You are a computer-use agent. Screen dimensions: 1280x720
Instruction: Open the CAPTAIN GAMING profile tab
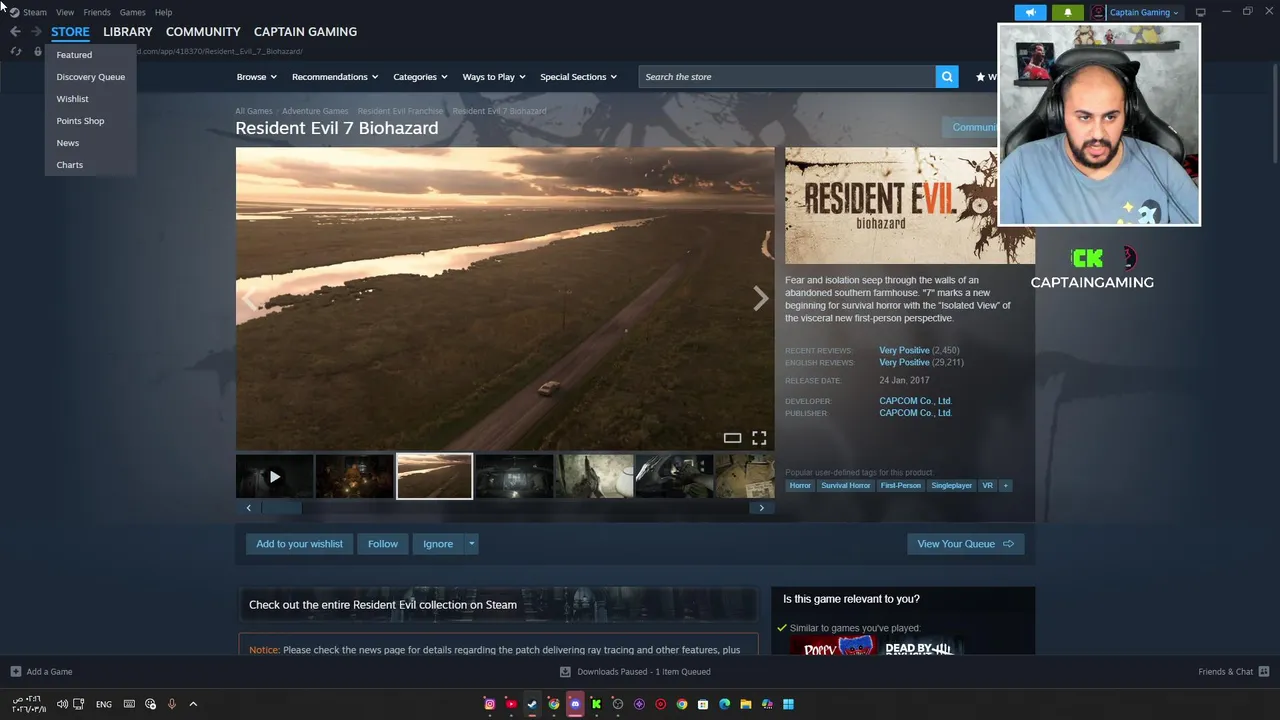[305, 32]
